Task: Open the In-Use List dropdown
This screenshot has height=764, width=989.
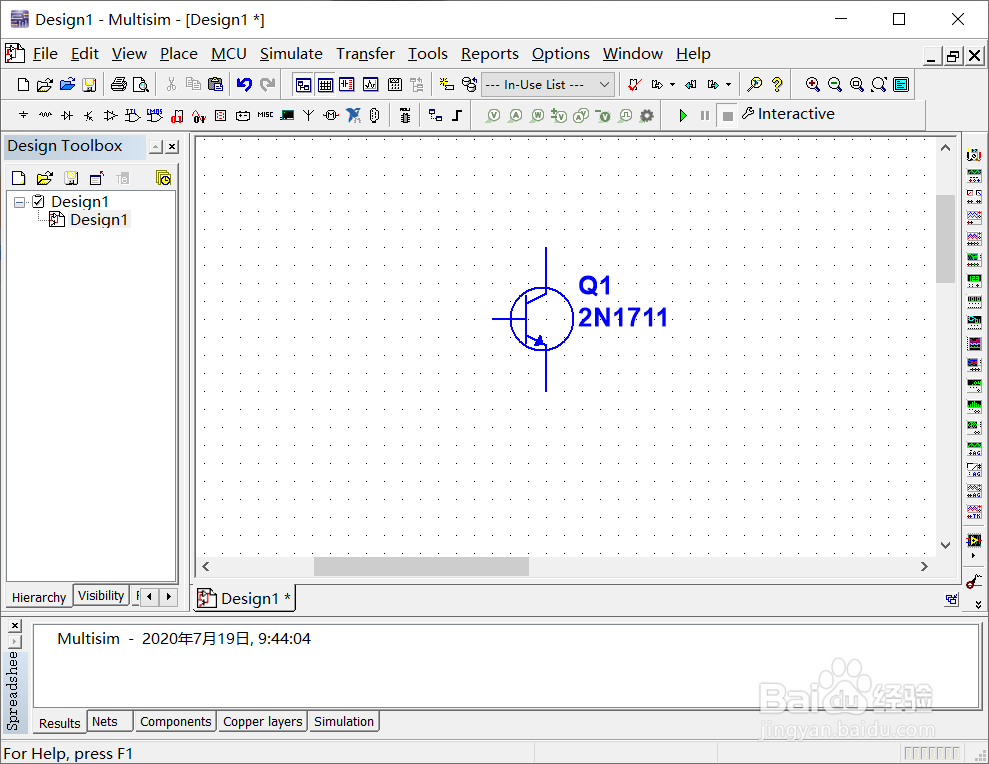Action: pos(547,85)
